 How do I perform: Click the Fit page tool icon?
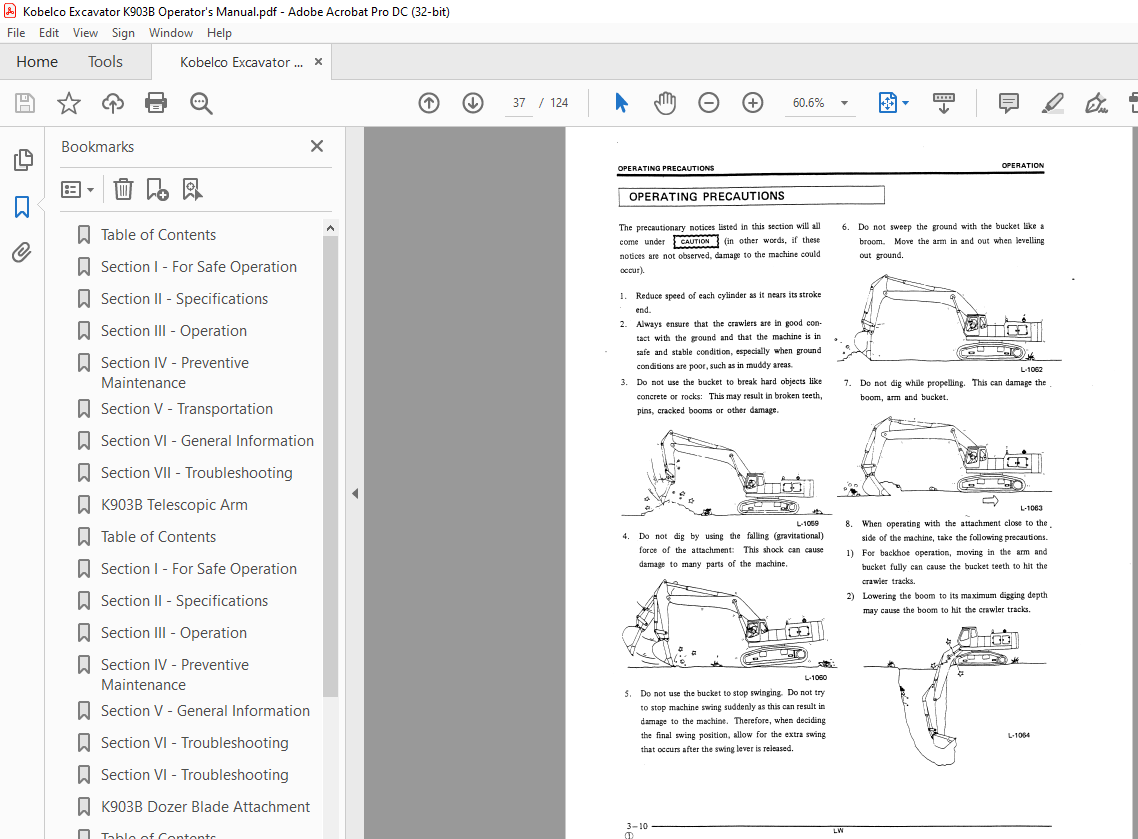coord(888,103)
